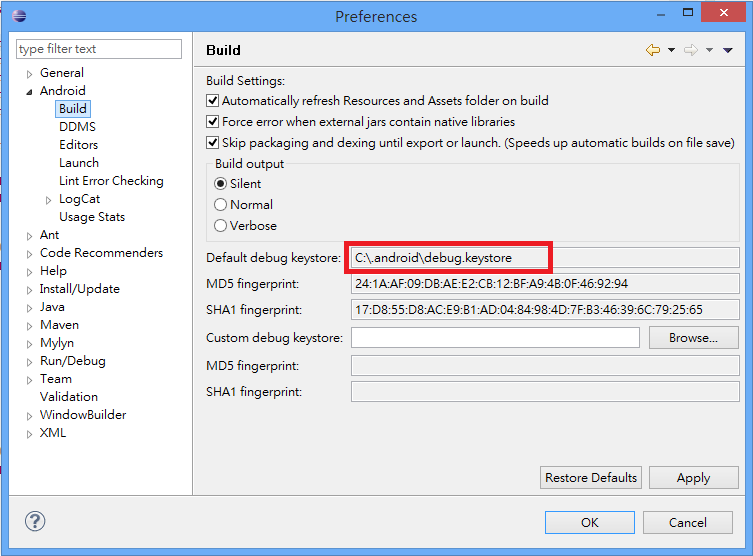Screen dimensions: 753x556
Task: Collapse the Android tree node
Action: pos(29,92)
